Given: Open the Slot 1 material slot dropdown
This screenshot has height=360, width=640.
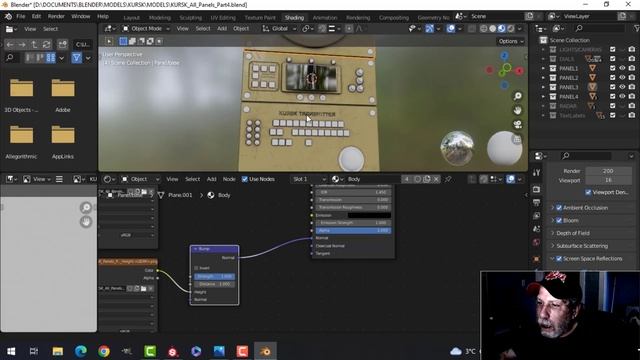Looking at the screenshot, I should pos(308,179).
